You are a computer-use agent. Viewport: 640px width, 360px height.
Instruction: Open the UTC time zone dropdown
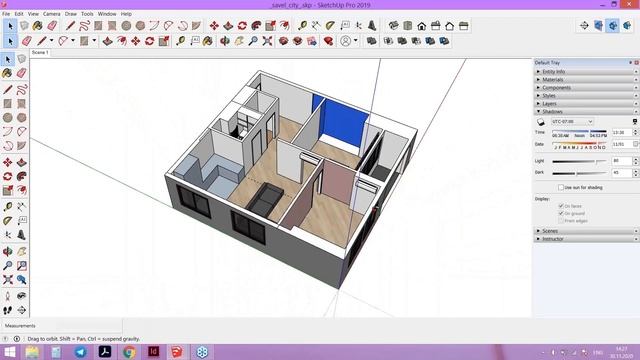pos(572,122)
